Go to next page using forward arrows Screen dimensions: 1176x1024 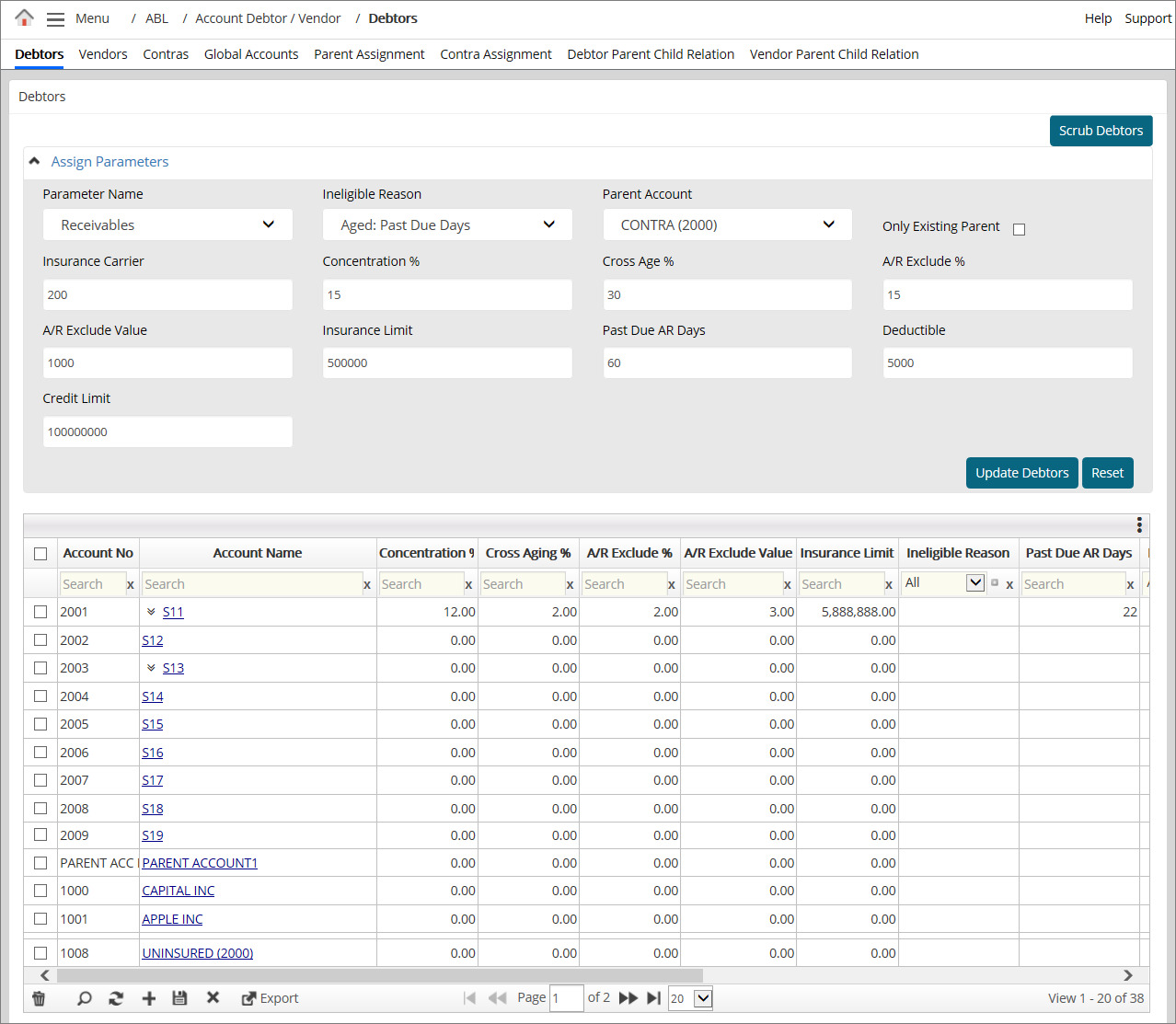pyautogui.click(x=628, y=998)
